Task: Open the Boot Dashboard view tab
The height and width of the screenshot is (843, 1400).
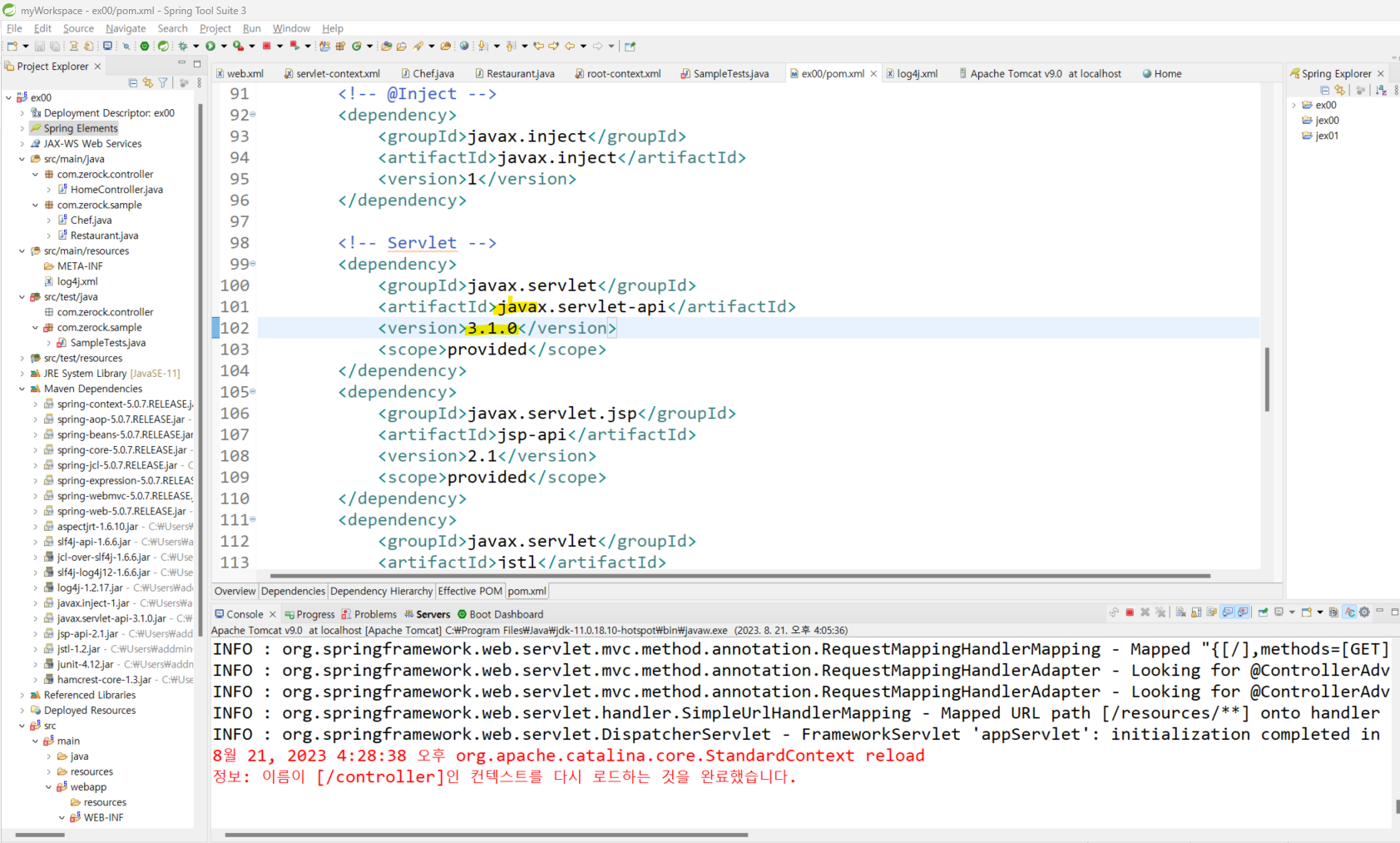Action: coord(500,614)
